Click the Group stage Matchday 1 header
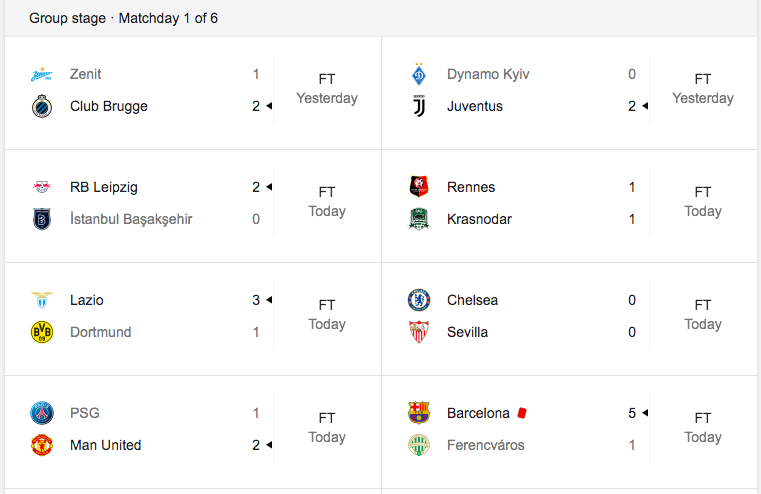 (x=124, y=18)
